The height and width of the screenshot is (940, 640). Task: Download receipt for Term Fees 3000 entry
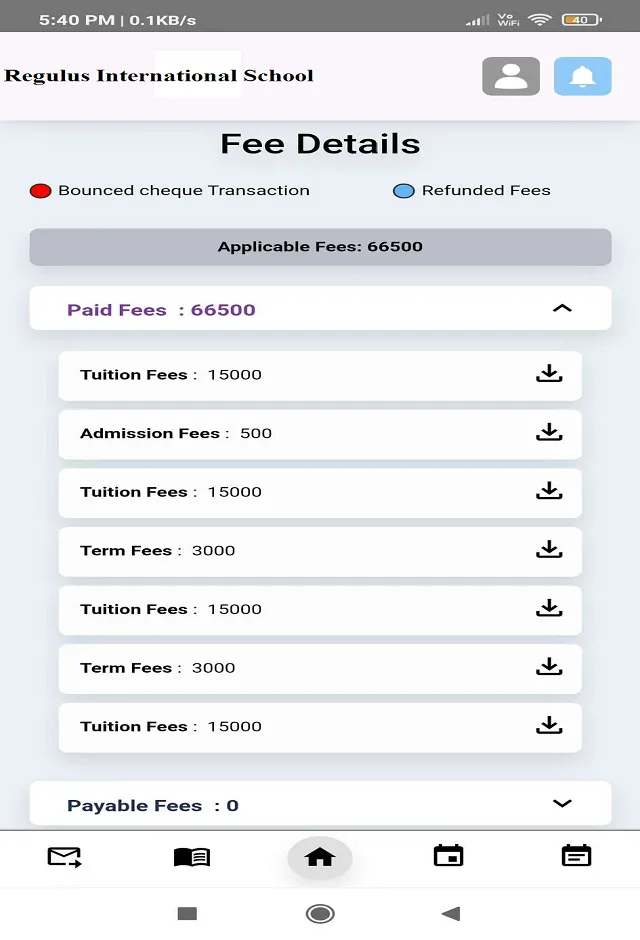[549, 551]
